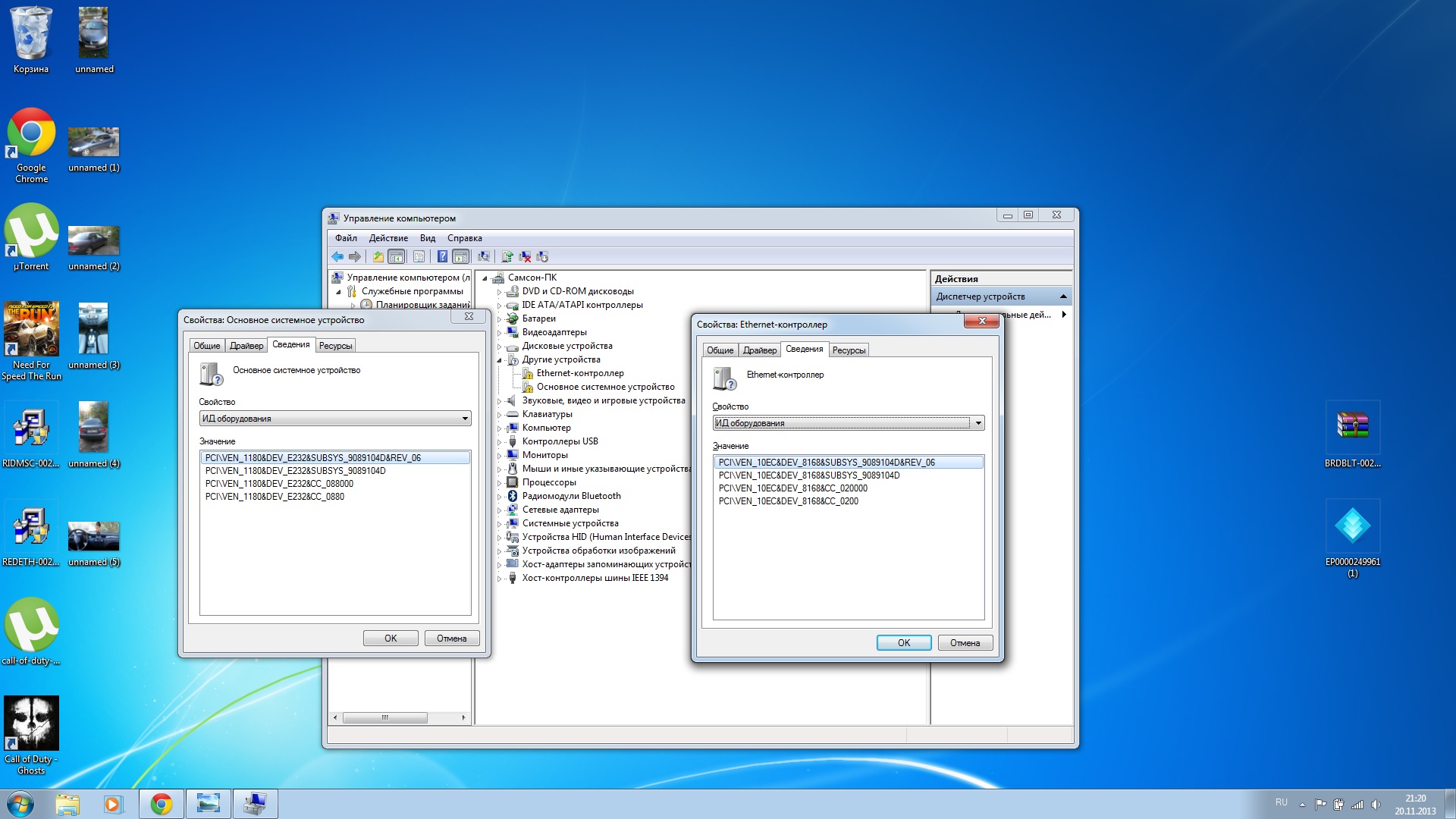Open Google Chrome from the taskbar
1456x819 pixels.
pos(161,804)
